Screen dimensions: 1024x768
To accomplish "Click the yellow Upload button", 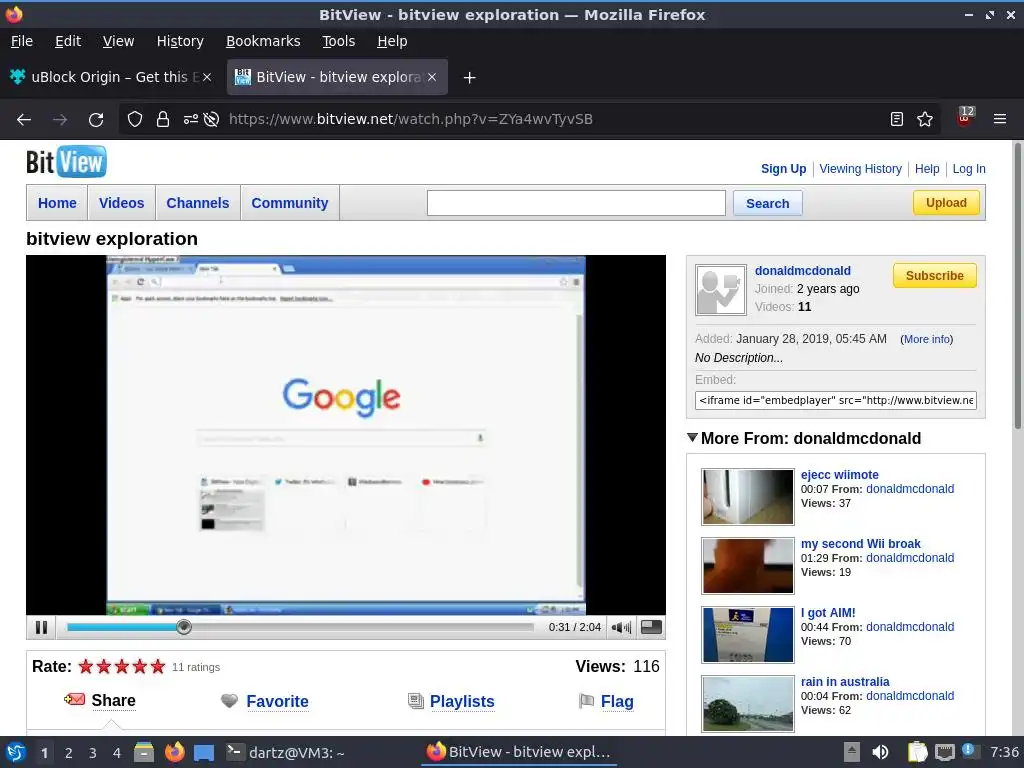I will coord(946,202).
